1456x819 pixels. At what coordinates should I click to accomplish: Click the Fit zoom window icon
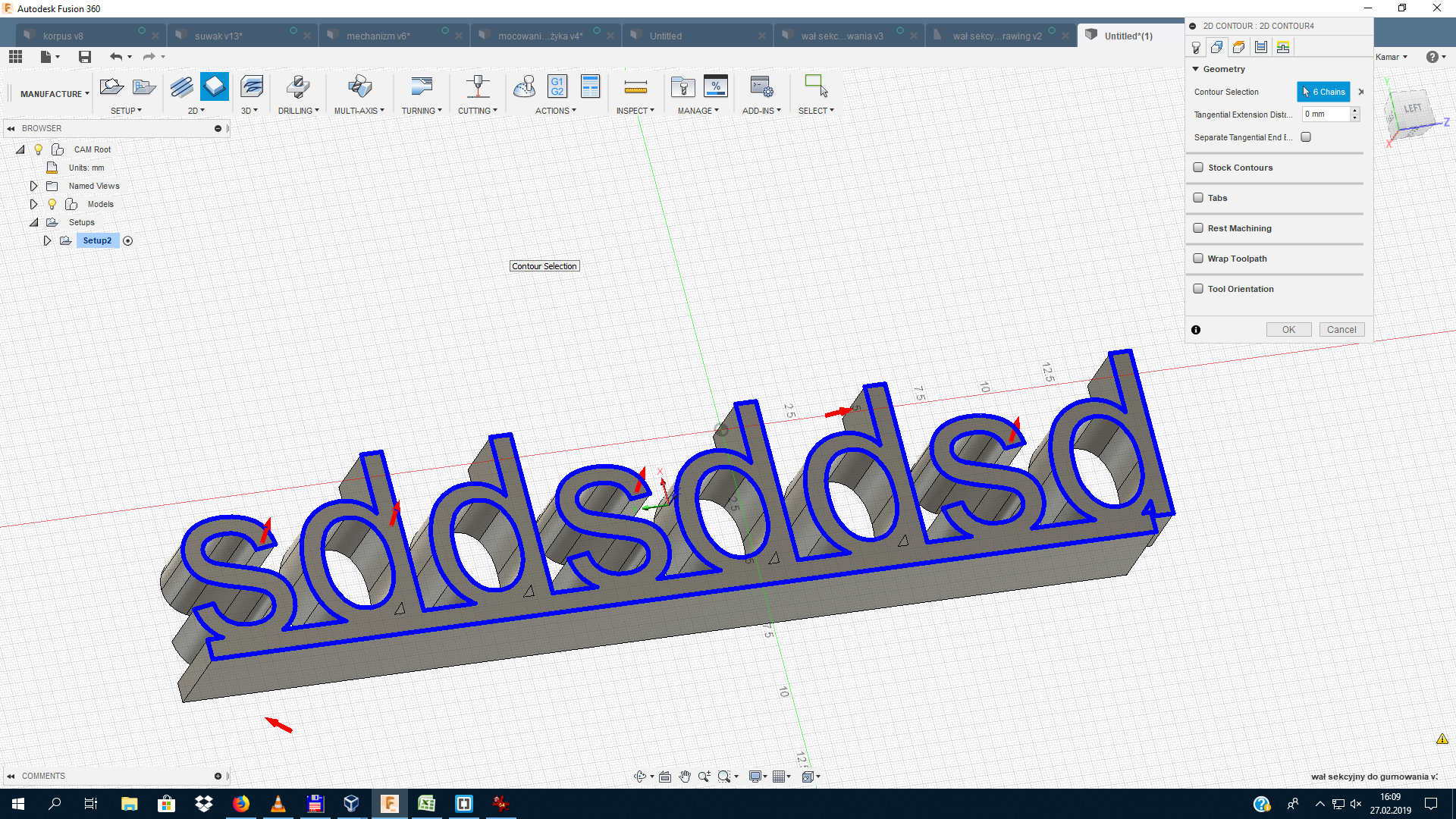coord(724,777)
